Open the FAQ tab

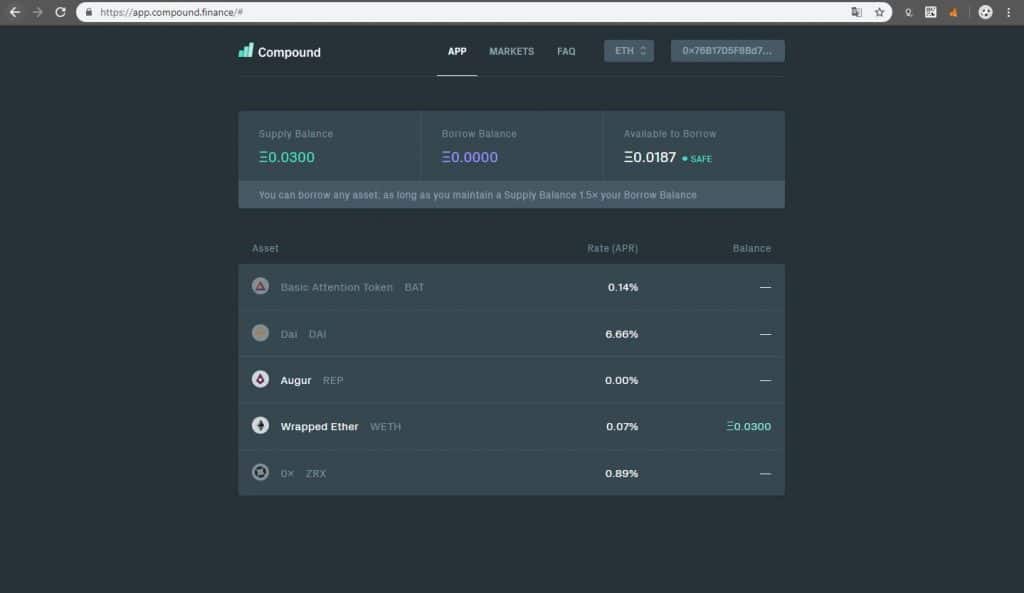pyautogui.click(x=566, y=52)
